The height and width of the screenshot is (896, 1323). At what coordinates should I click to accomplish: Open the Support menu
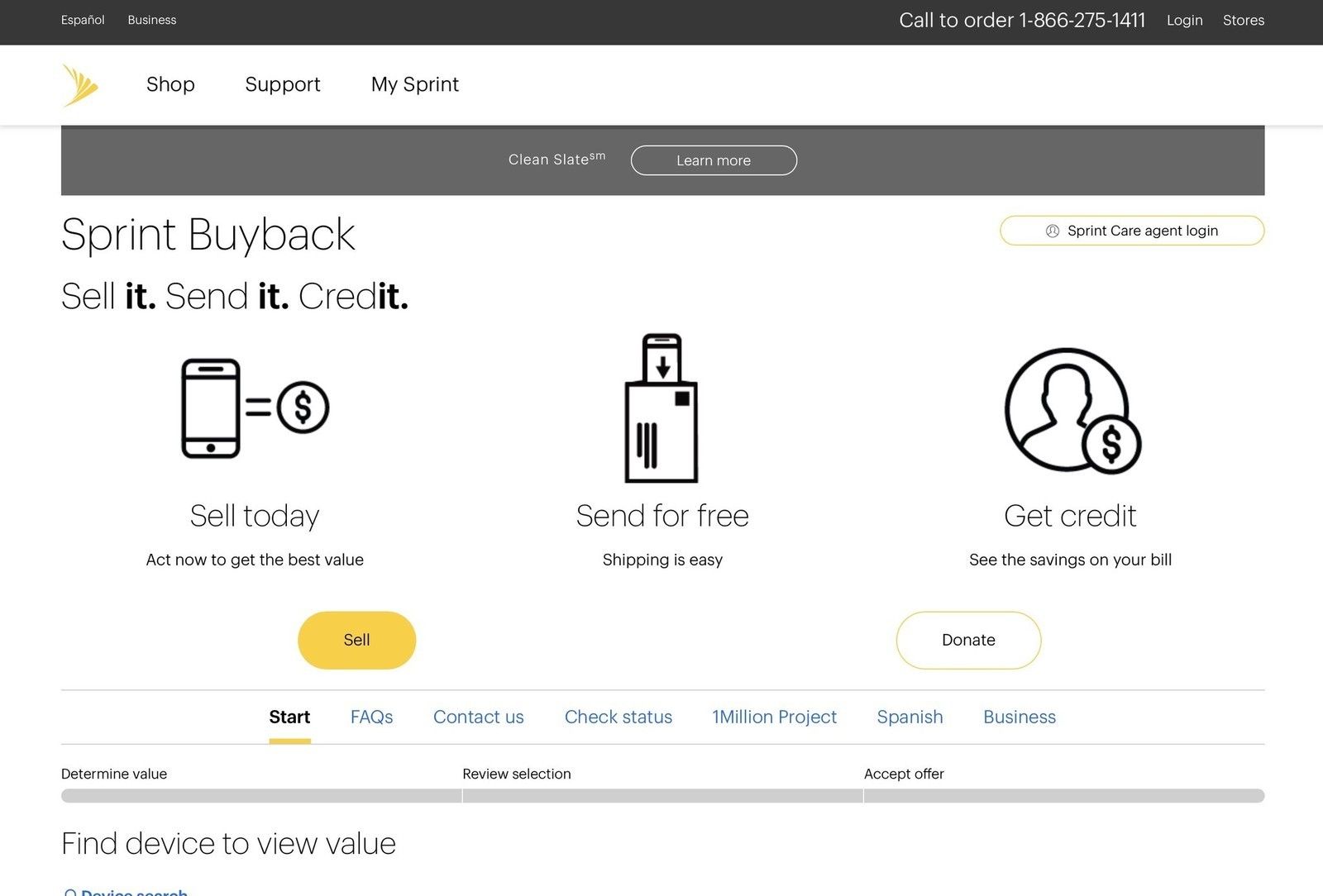(x=283, y=84)
